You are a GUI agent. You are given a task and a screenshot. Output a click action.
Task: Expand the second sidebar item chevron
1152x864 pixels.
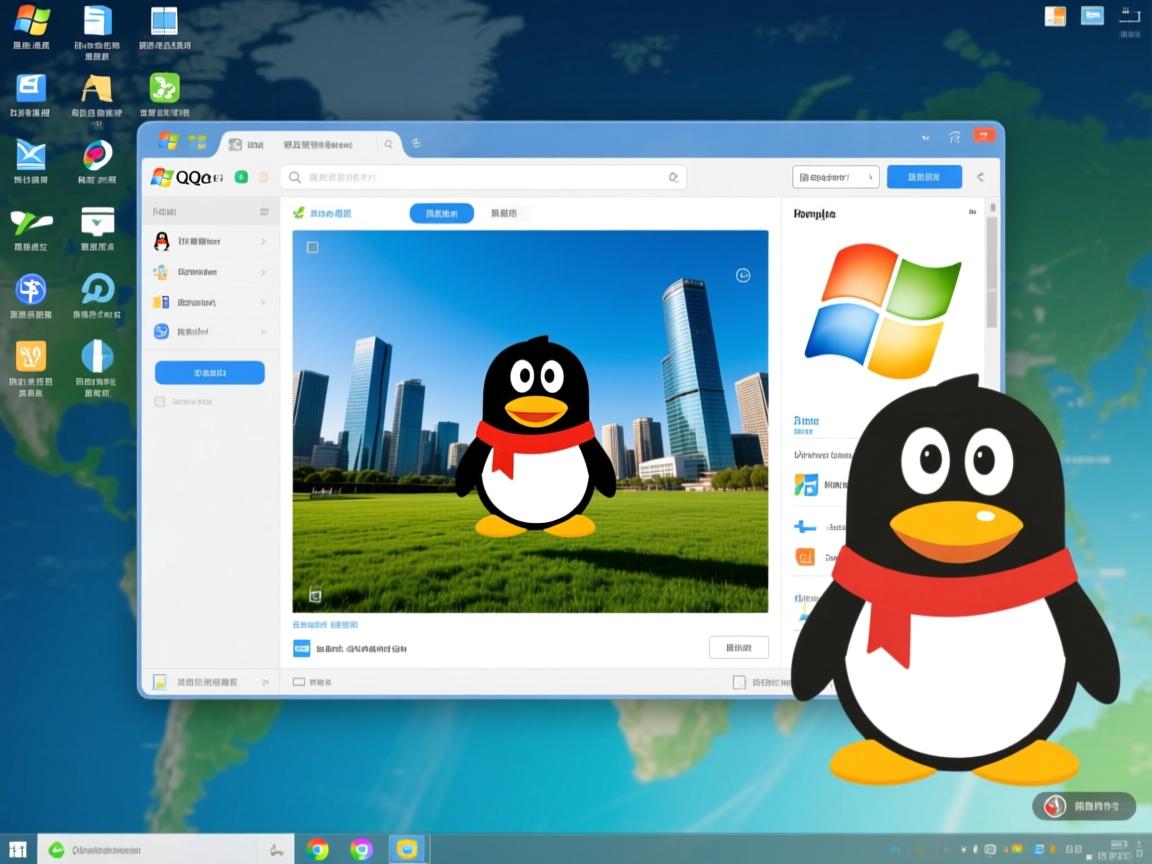[263, 272]
